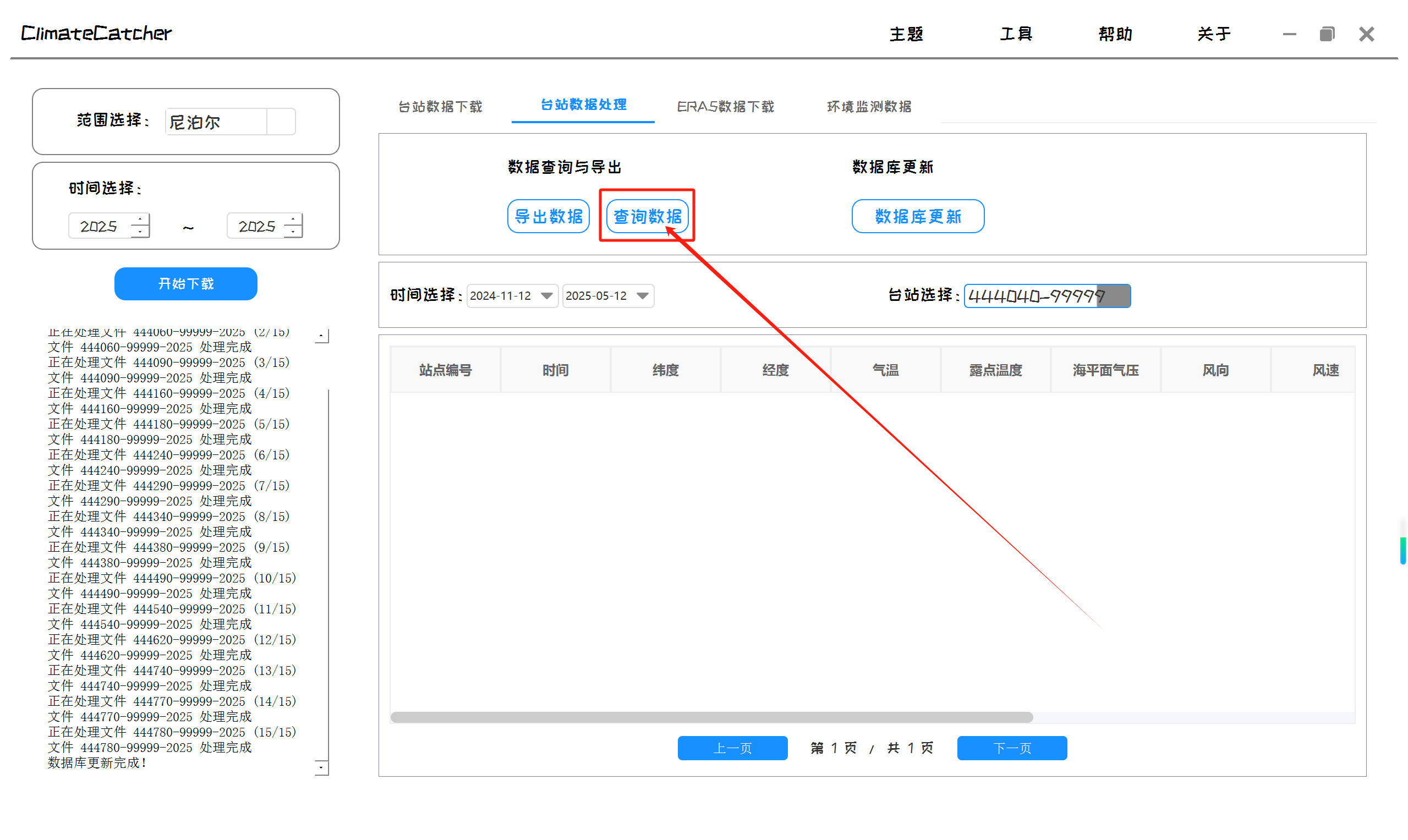Decrease the end year spinner value
1408x840 pixels.
(x=293, y=232)
